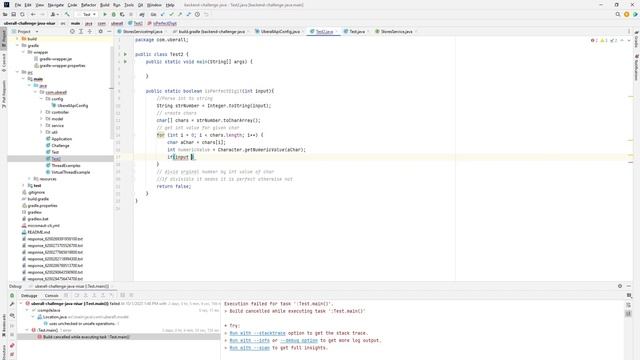Viewport: 640px width, 360px height.
Task: Open the Navigate menu
Action: (x=56, y=5)
